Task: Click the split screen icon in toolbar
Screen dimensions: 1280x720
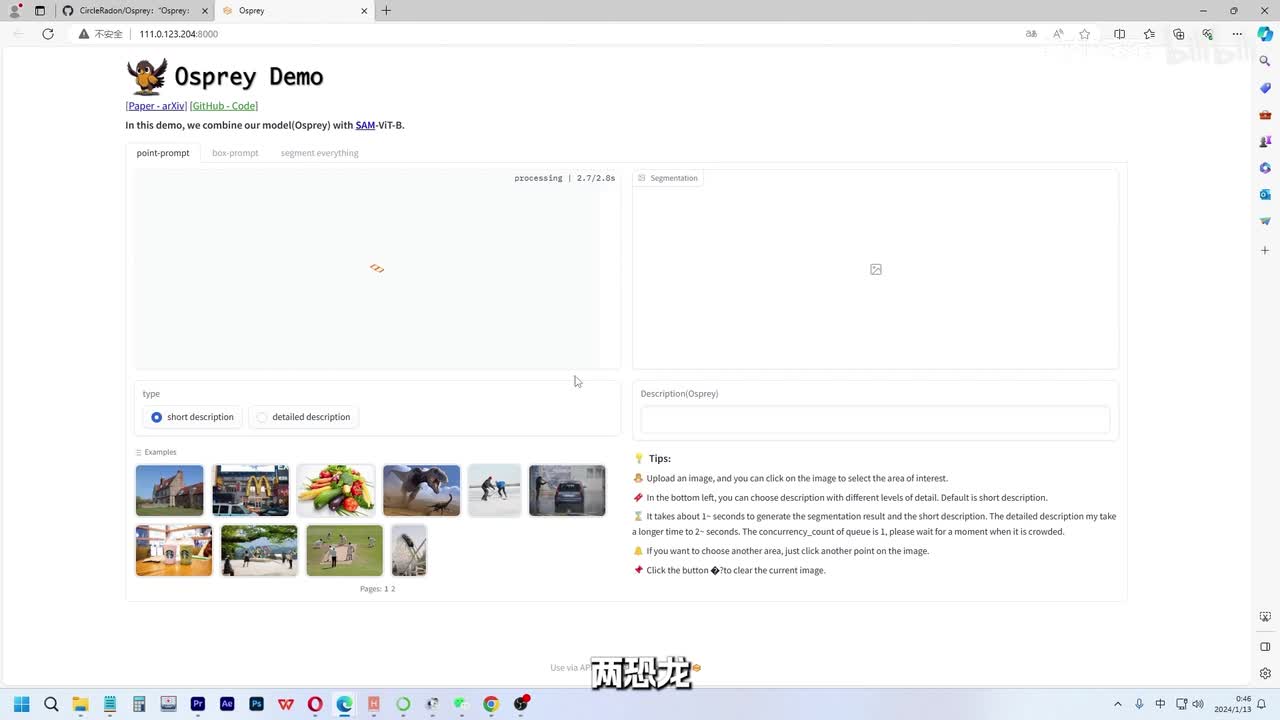Action: point(1119,34)
